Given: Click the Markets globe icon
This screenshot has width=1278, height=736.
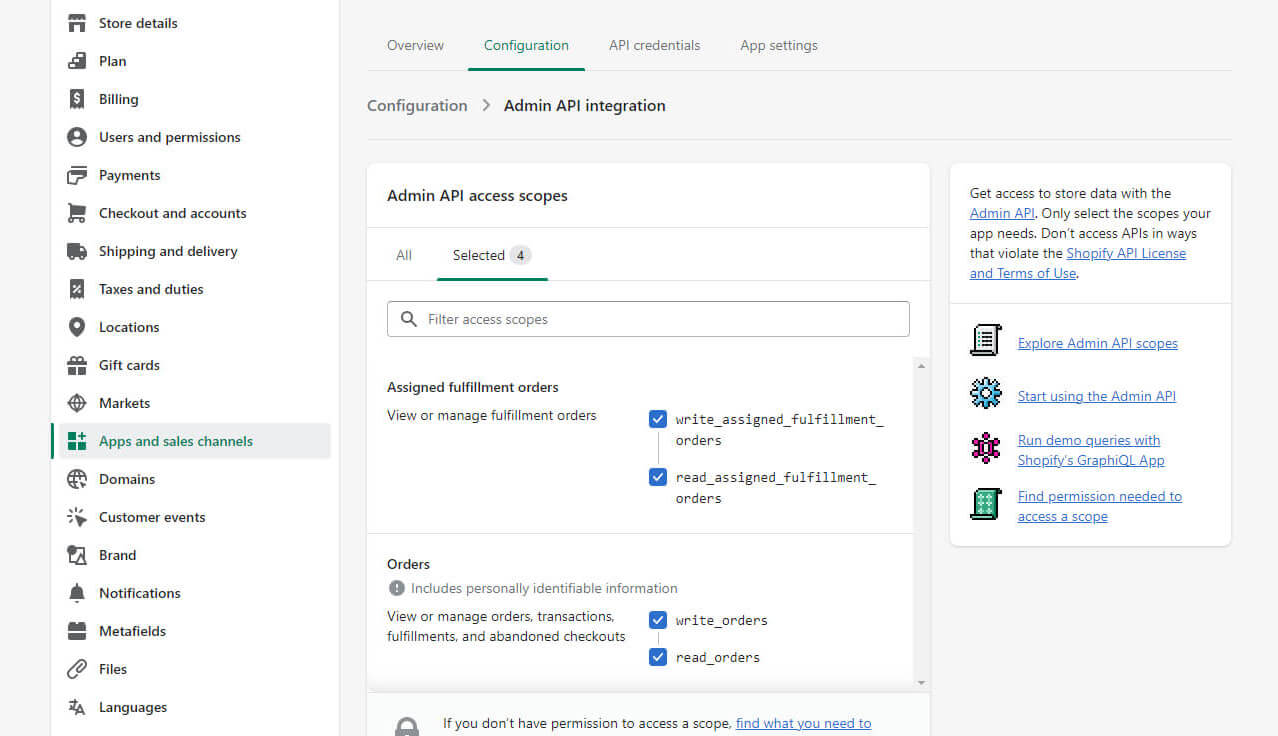Looking at the screenshot, I should [x=77, y=403].
